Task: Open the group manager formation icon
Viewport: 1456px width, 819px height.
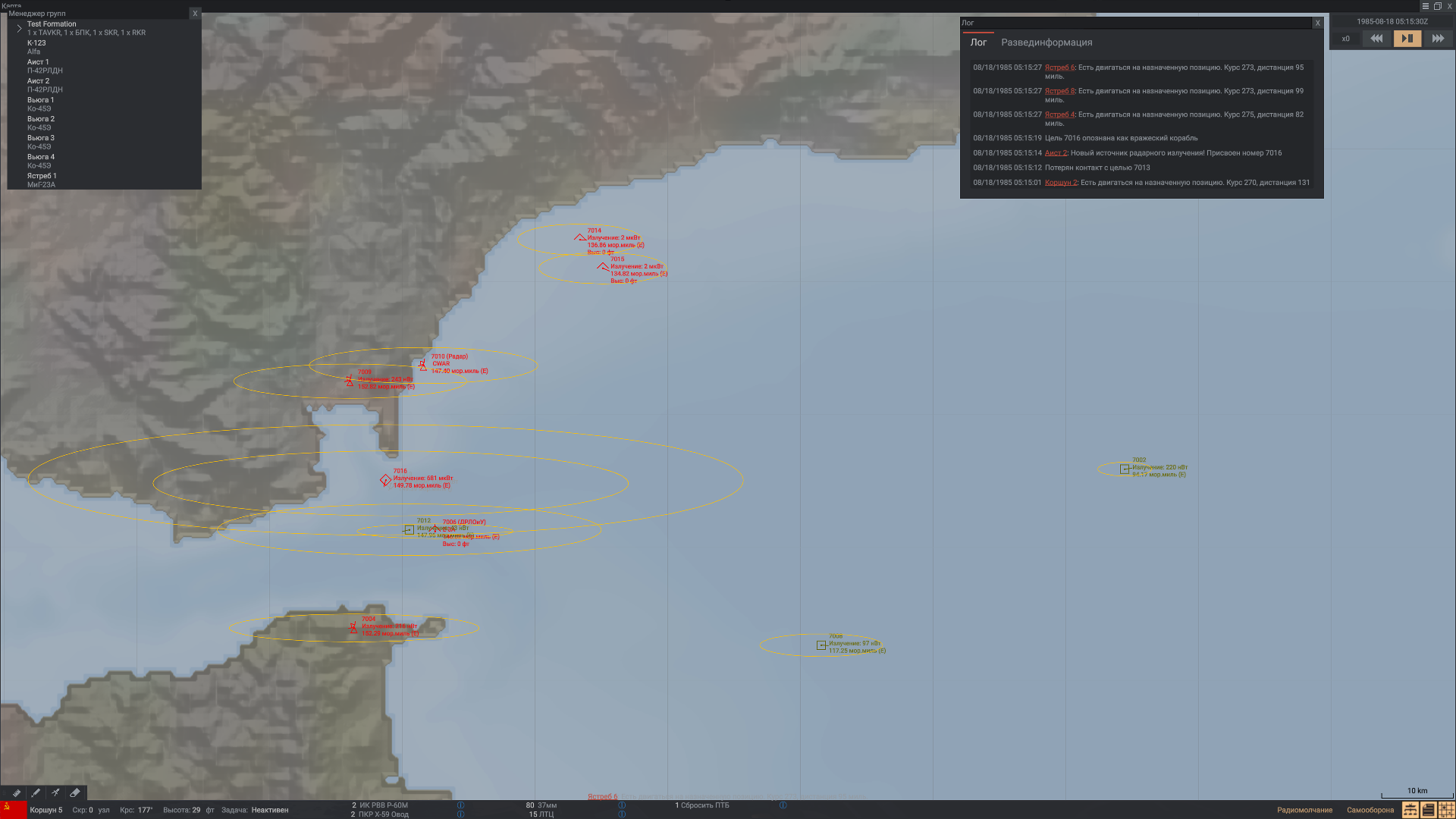Action: 1410,810
